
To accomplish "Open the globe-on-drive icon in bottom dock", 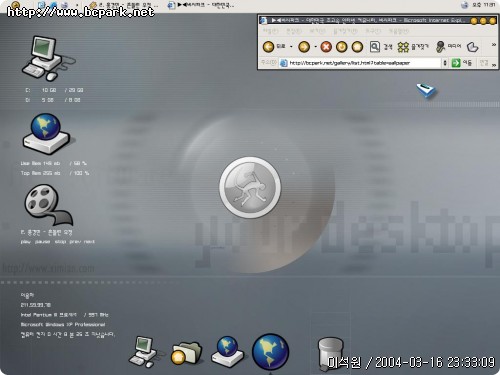I will pyautogui.click(x=228, y=352).
